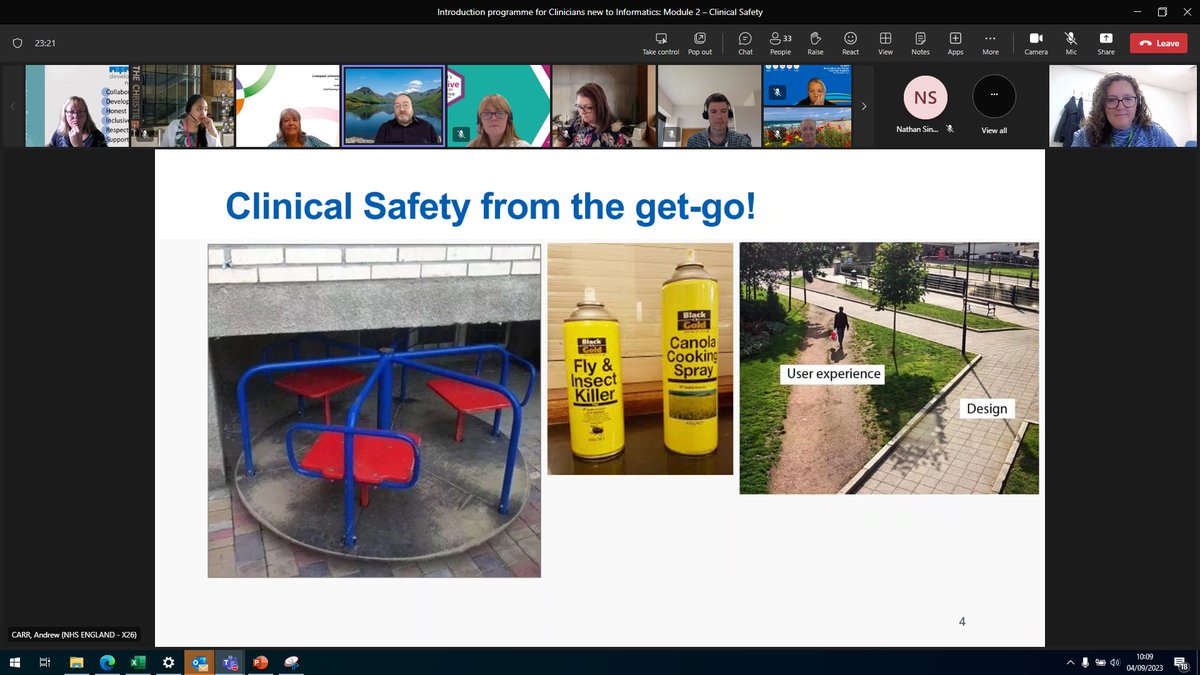
Task: Switch to Outlook on the taskbar
Action: 199,662
